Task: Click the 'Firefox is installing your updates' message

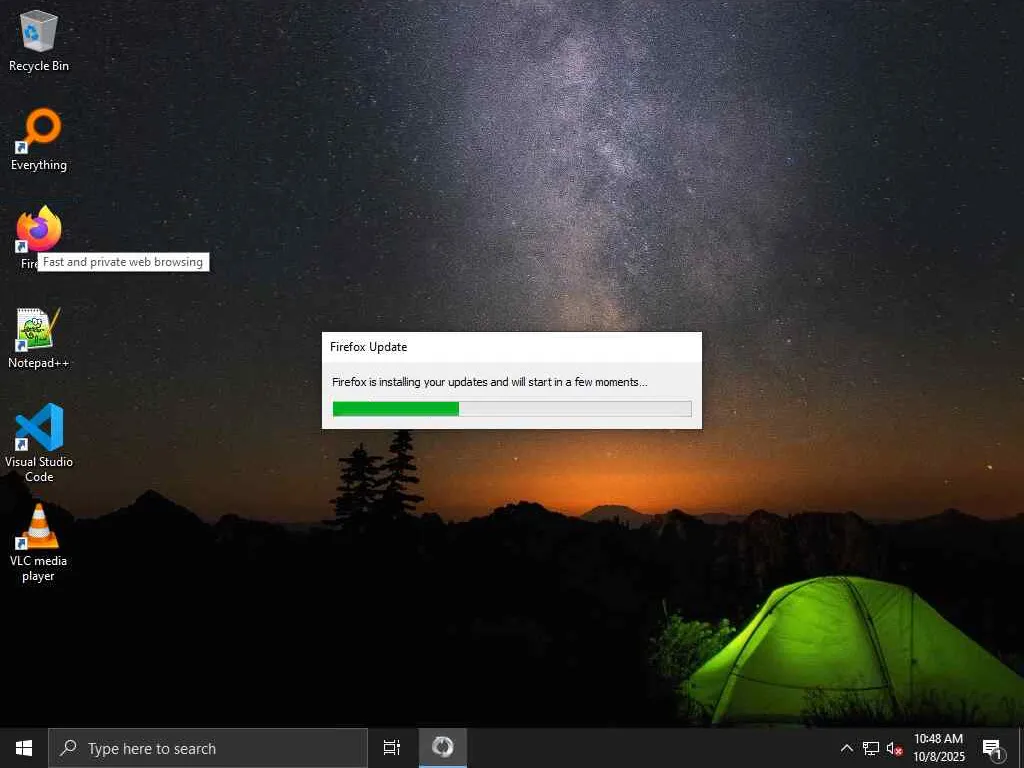Action: coord(490,382)
